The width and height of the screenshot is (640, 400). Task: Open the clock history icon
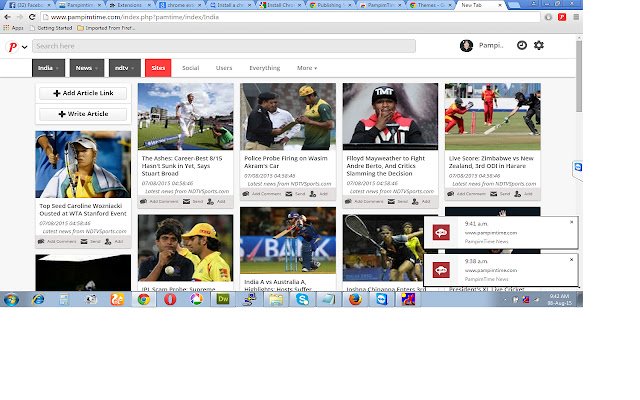point(522,45)
